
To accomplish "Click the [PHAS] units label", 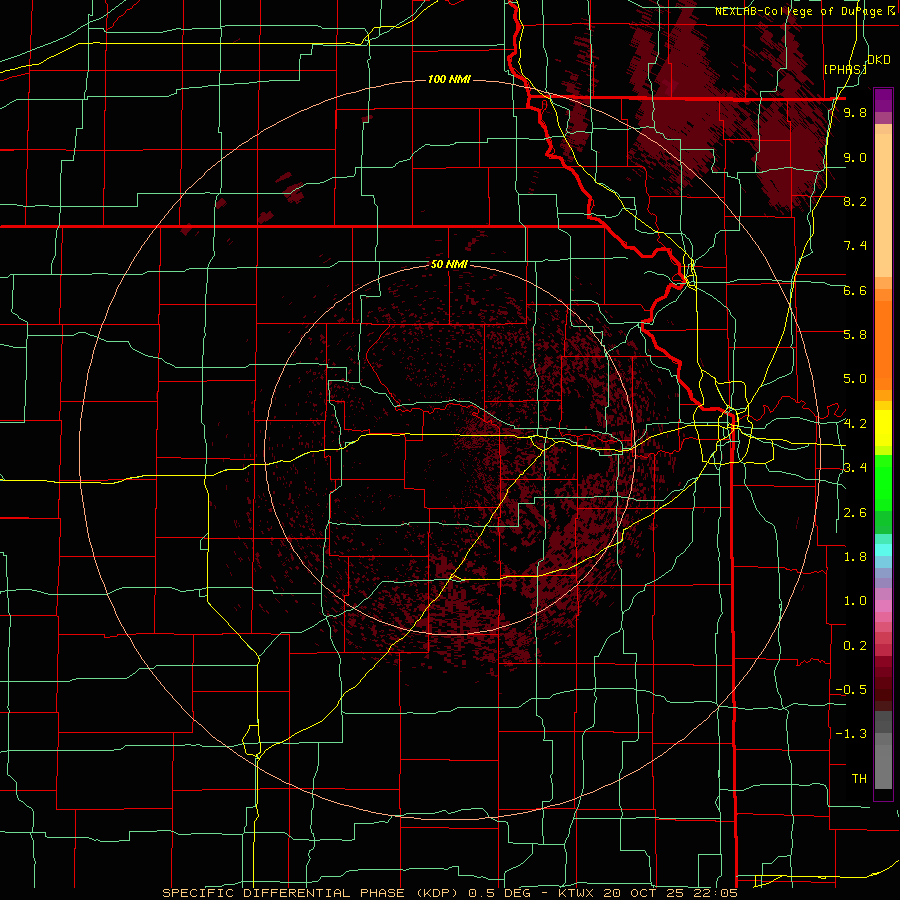I will click(x=845, y=69).
